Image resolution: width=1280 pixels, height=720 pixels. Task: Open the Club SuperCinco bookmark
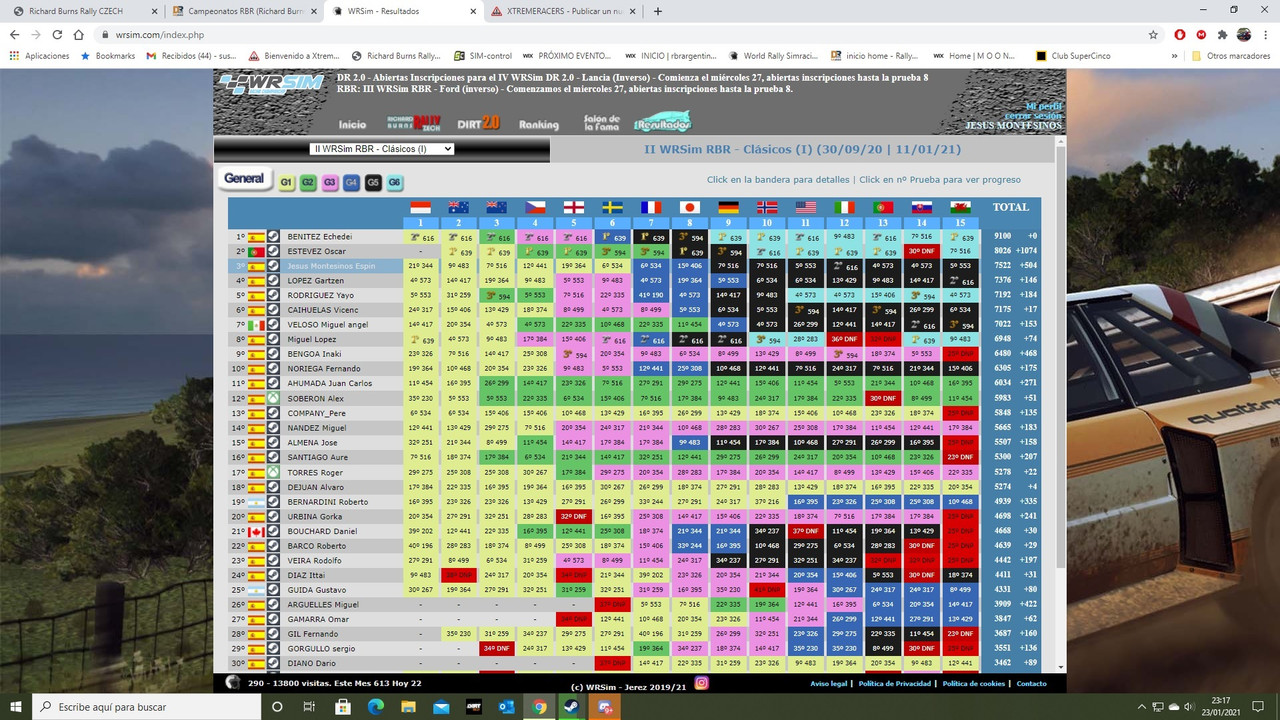coord(1073,56)
